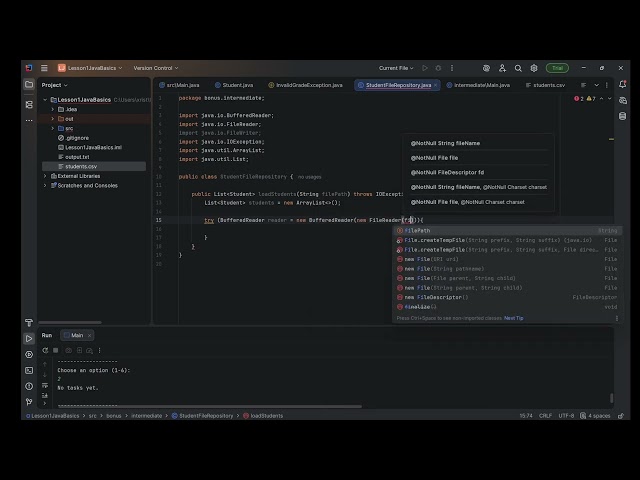Open the Terminal tool window
The image size is (640, 480).
(29, 370)
